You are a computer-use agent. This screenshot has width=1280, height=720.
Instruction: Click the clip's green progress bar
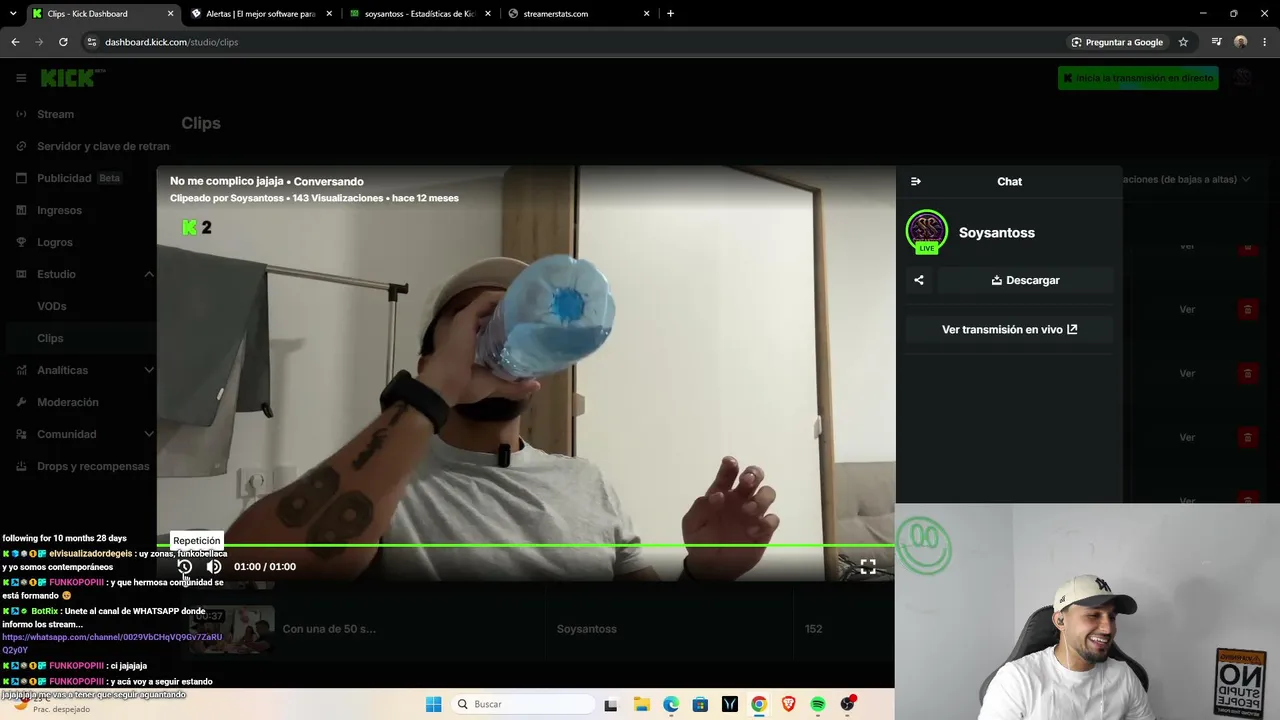click(x=526, y=545)
